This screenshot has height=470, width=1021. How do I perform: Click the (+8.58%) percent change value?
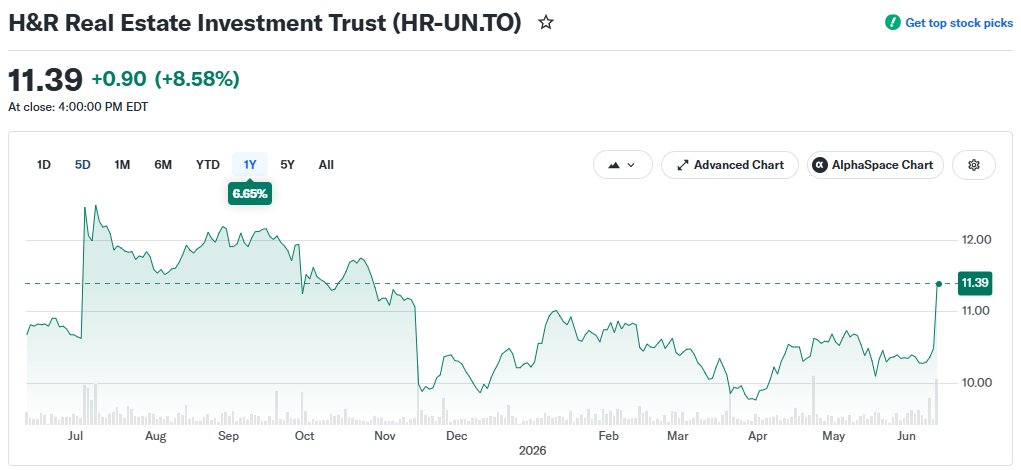tap(197, 79)
